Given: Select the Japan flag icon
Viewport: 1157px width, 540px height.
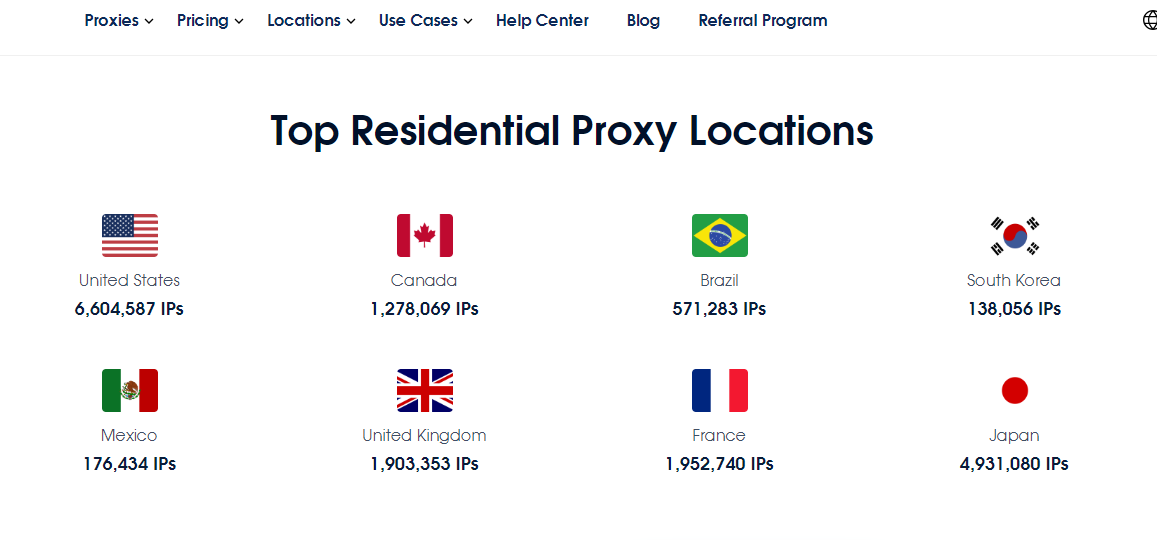Looking at the screenshot, I should (1015, 390).
